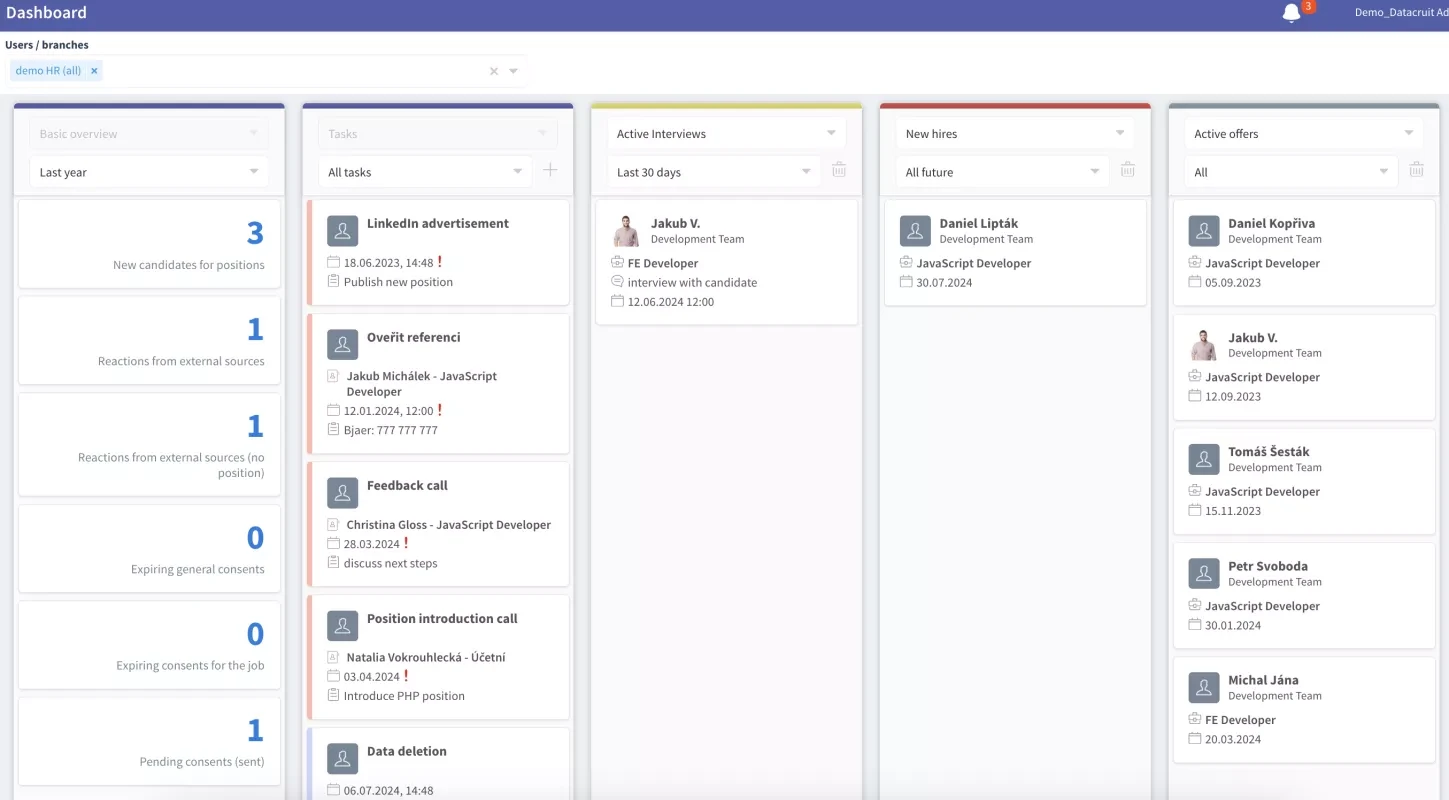Clear all selections in Users / branches field
The height and width of the screenshot is (800, 1449).
(493, 71)
